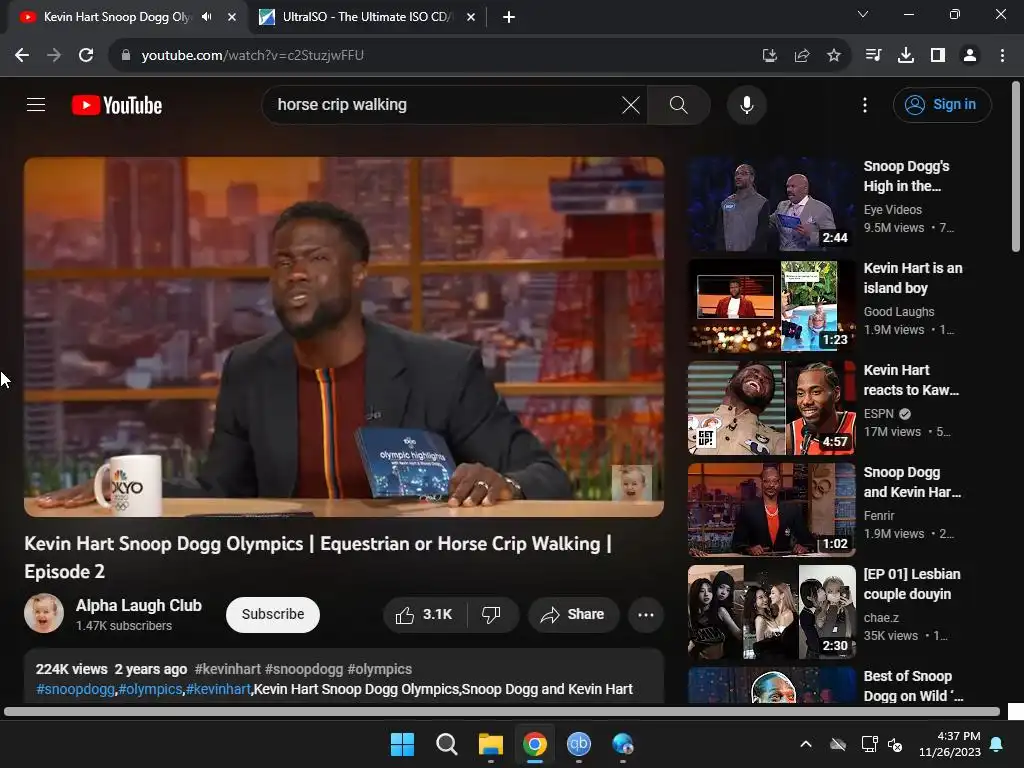Reload the YouTube page
The height and width of the screenshot is (768, 1024).
(86, 56)
